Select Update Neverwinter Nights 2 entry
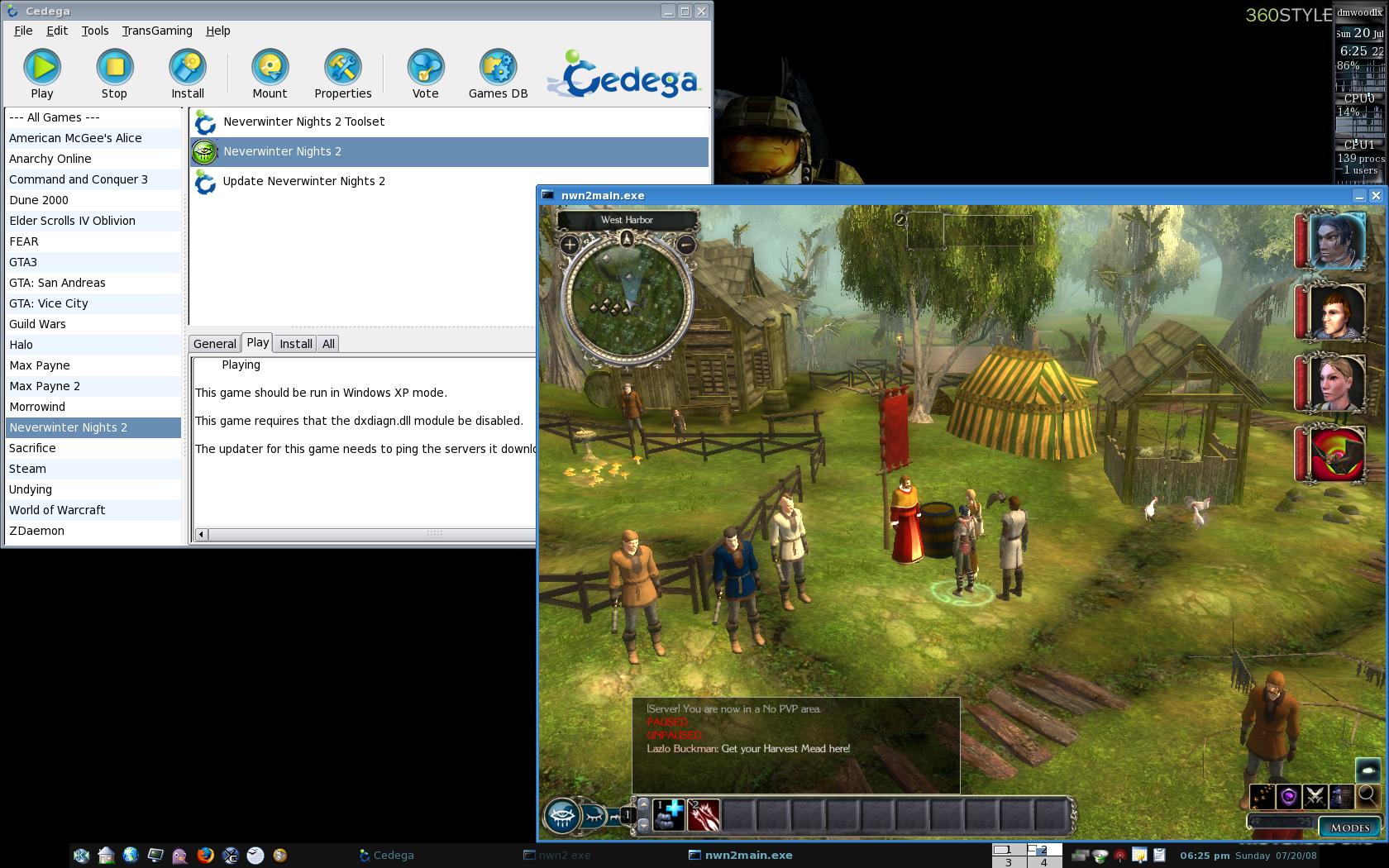Screen dimensions: 1389x868 tap(303, 181)
